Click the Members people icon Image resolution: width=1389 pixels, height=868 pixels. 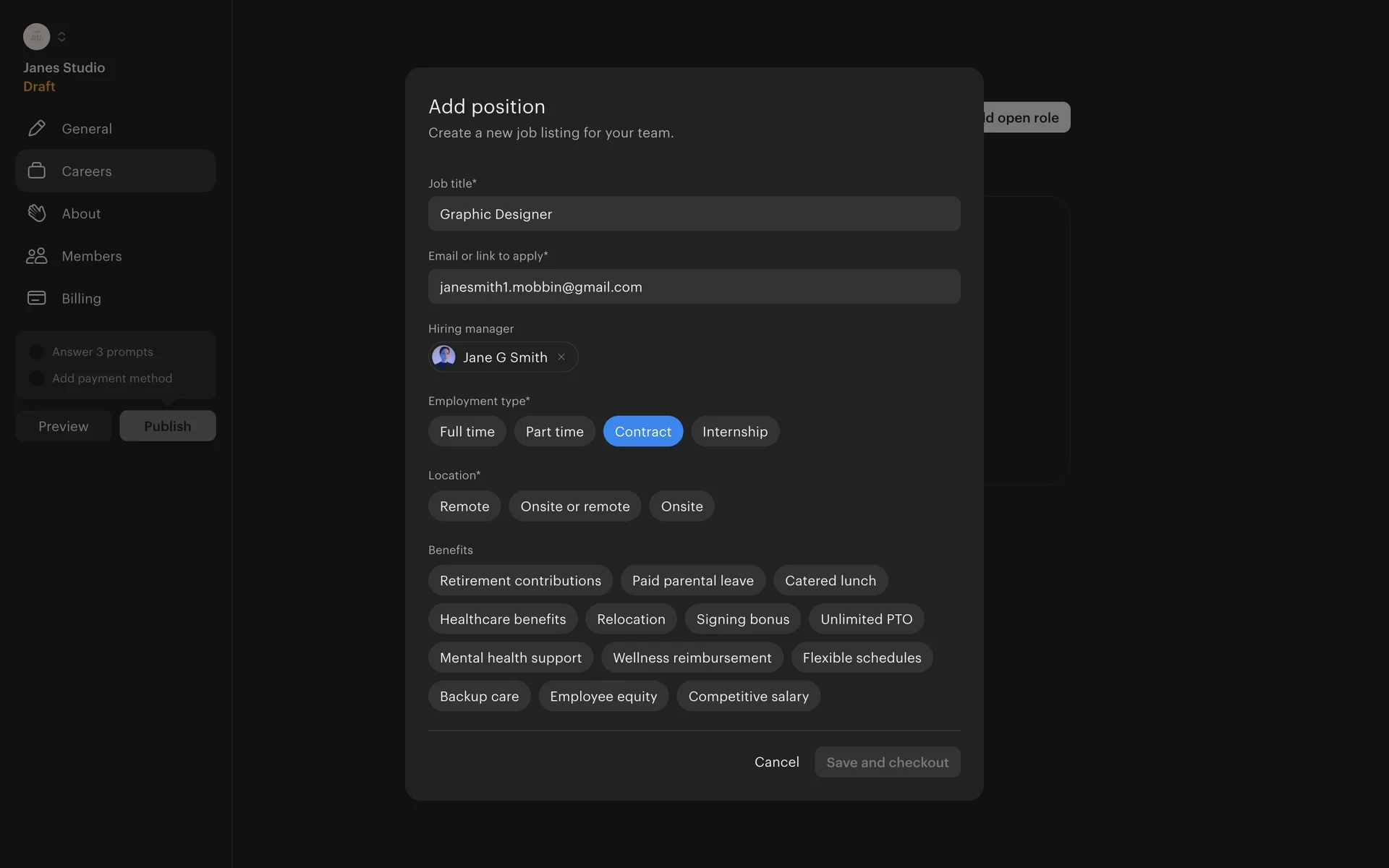click(36, 256)
